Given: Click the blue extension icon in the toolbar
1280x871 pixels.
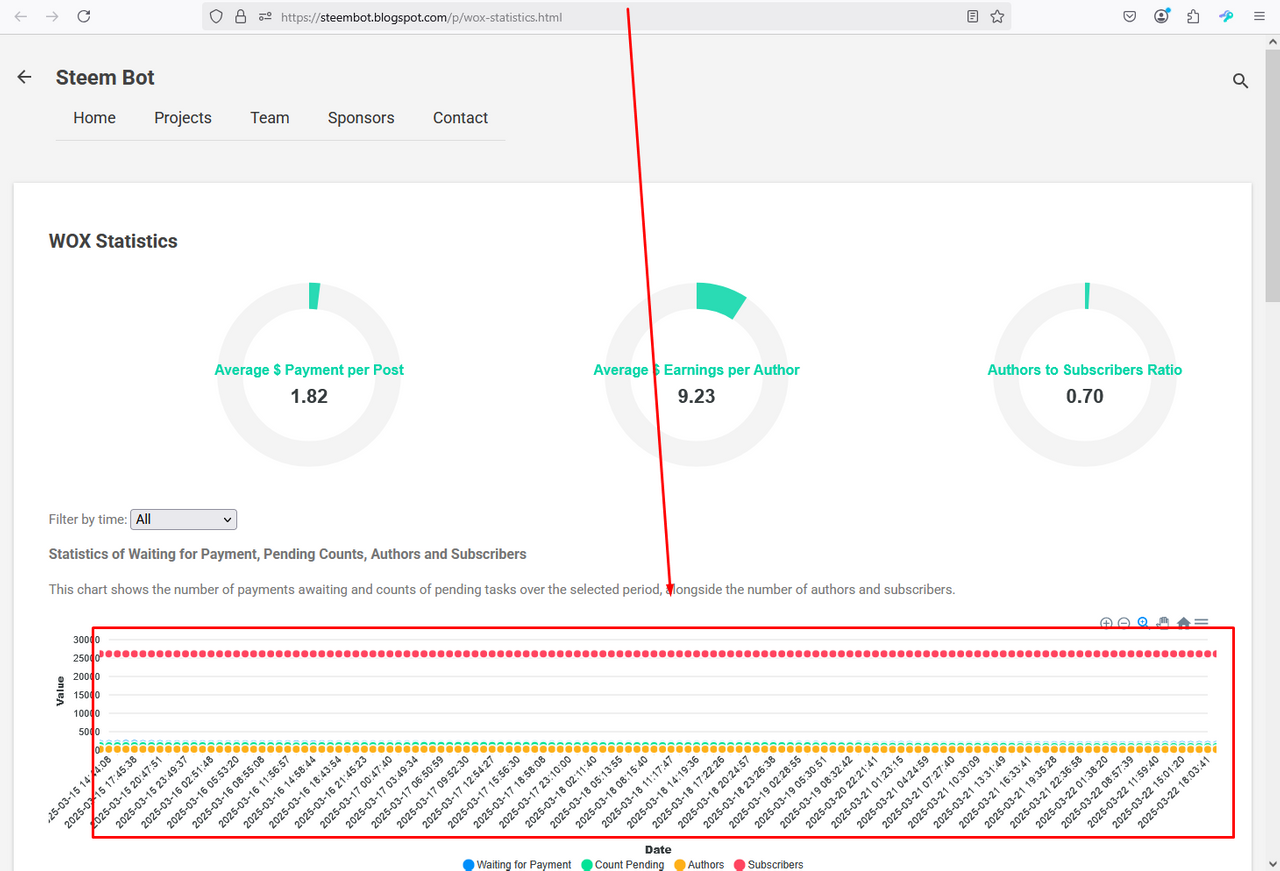Looking at the screenshot, I should coord(1226,17).
